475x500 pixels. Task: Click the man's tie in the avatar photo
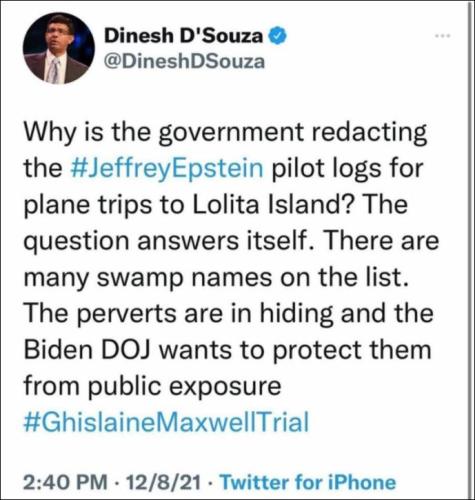(x=55, y=71)
